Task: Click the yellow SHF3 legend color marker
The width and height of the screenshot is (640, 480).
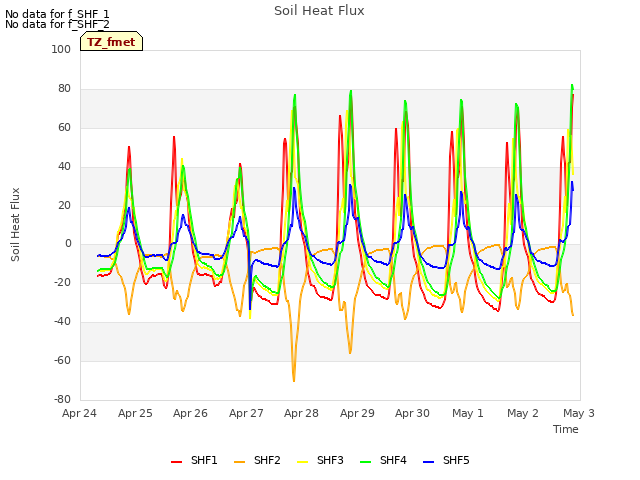Action: coord(302,462)
